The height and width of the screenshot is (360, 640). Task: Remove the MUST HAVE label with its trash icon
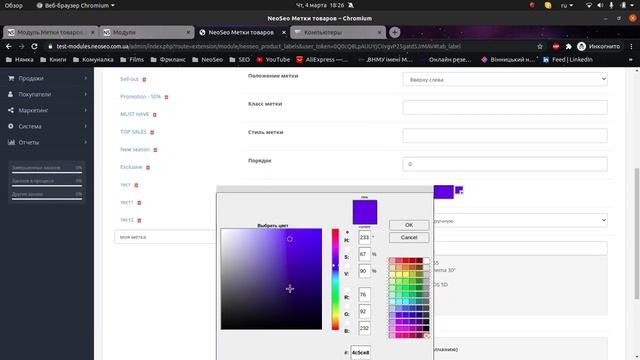(x=154, y=115)
